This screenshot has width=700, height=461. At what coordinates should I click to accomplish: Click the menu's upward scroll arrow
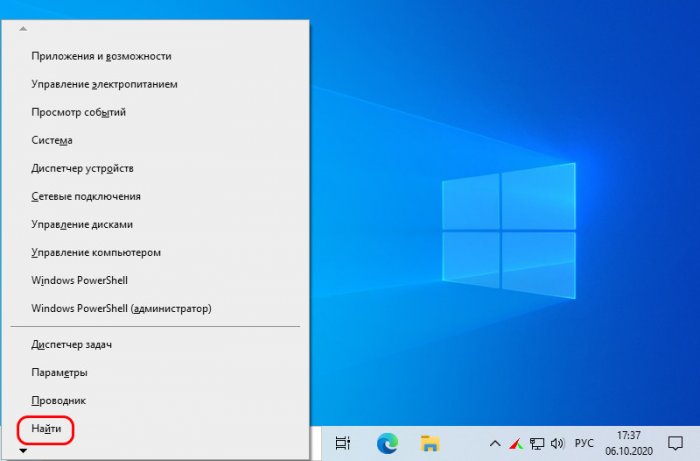(x=23, y=29)
